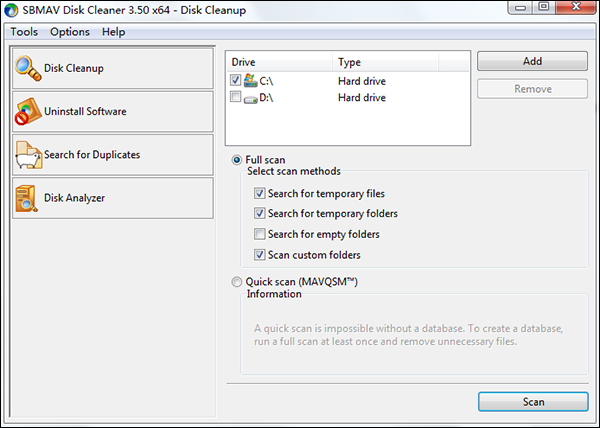Click the Disk Cleanup magnifier icon
Screen dimensions: 600x428
pos(28,68)
